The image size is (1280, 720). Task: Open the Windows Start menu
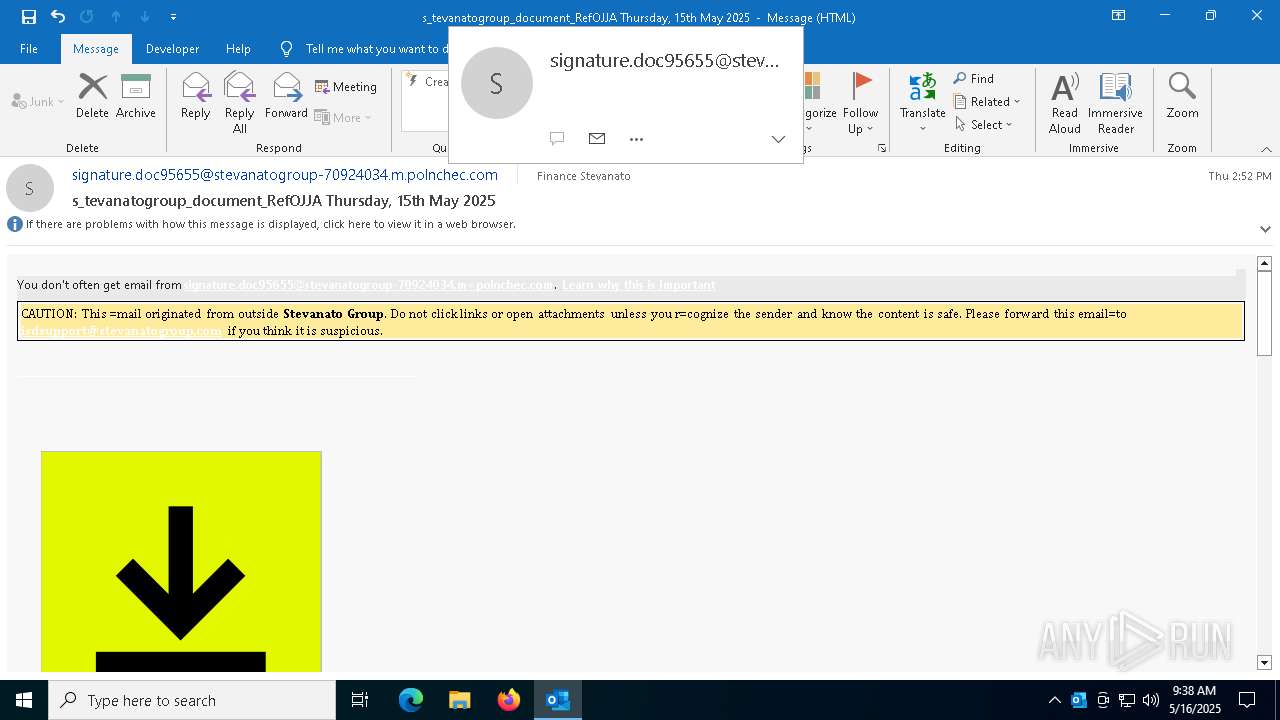(x=24, y=700)
